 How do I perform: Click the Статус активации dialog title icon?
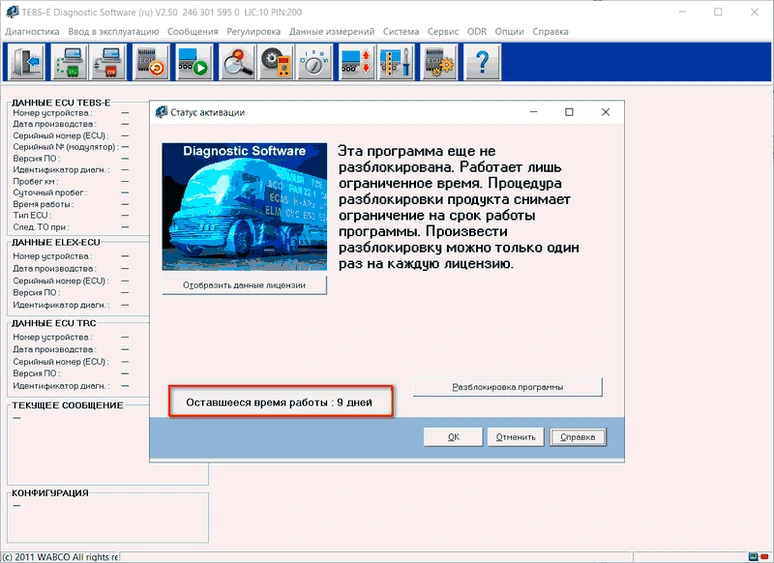pyautogui.click(x=161, y=112)
